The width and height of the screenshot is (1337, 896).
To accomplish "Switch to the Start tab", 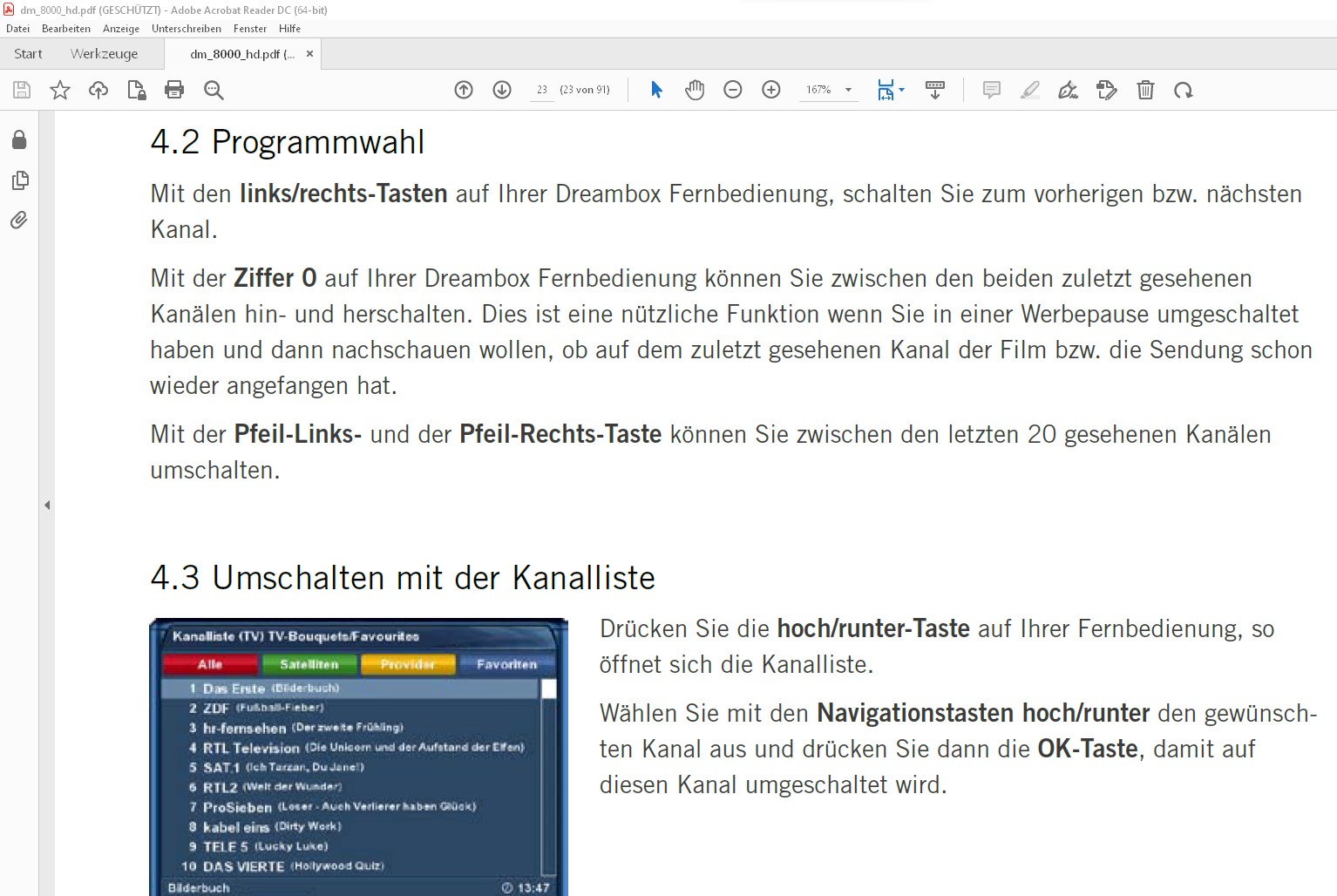I will point(28,54).
